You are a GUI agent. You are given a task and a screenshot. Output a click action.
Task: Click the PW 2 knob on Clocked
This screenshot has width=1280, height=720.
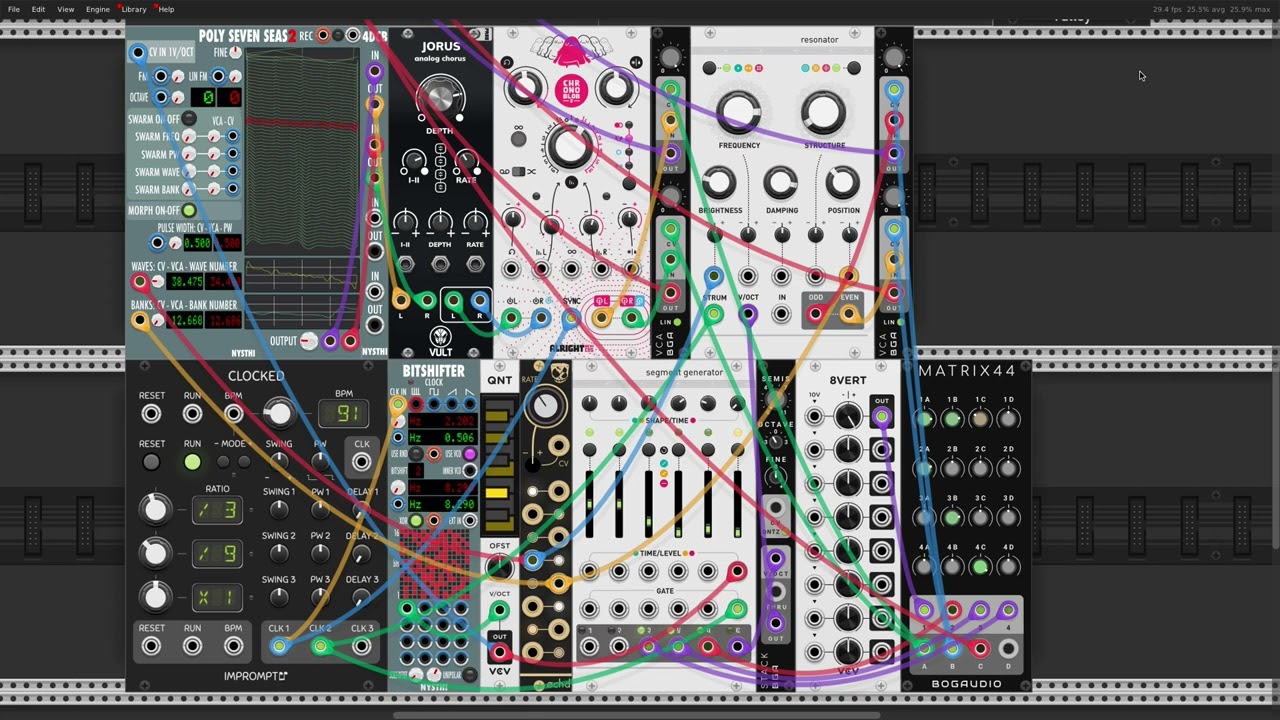pos(320,554)
